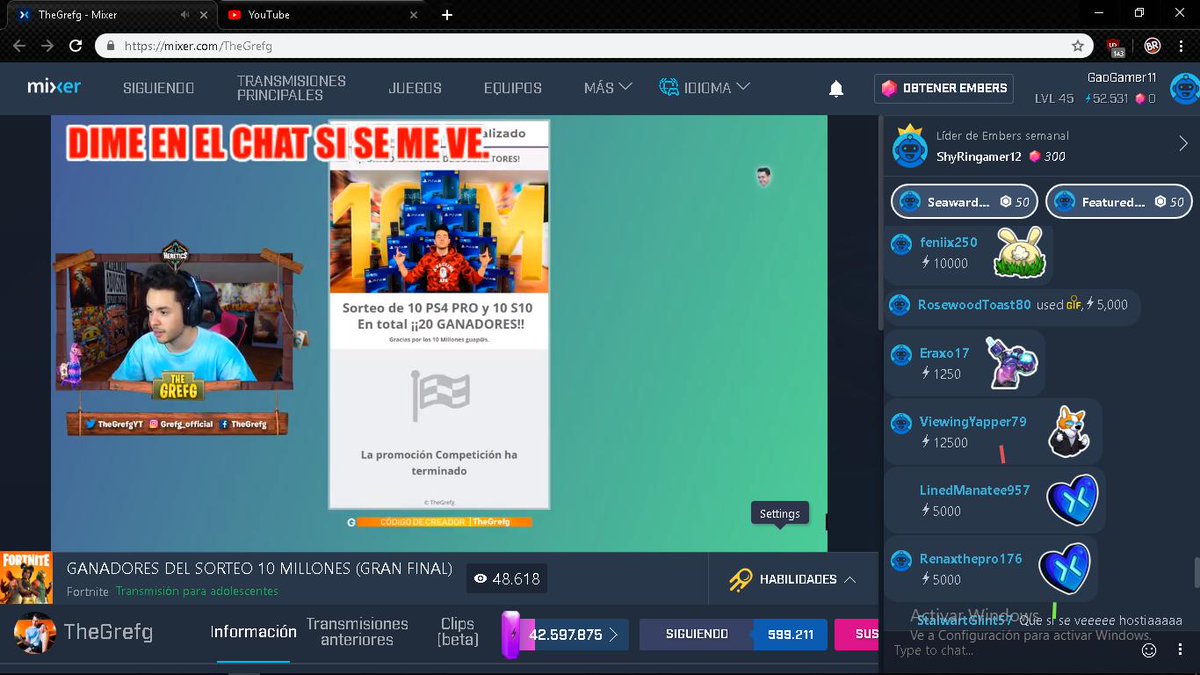Viewport: 1200px width, 675px height.
Task: Go forward in browser history
Action: coord(47,46)
